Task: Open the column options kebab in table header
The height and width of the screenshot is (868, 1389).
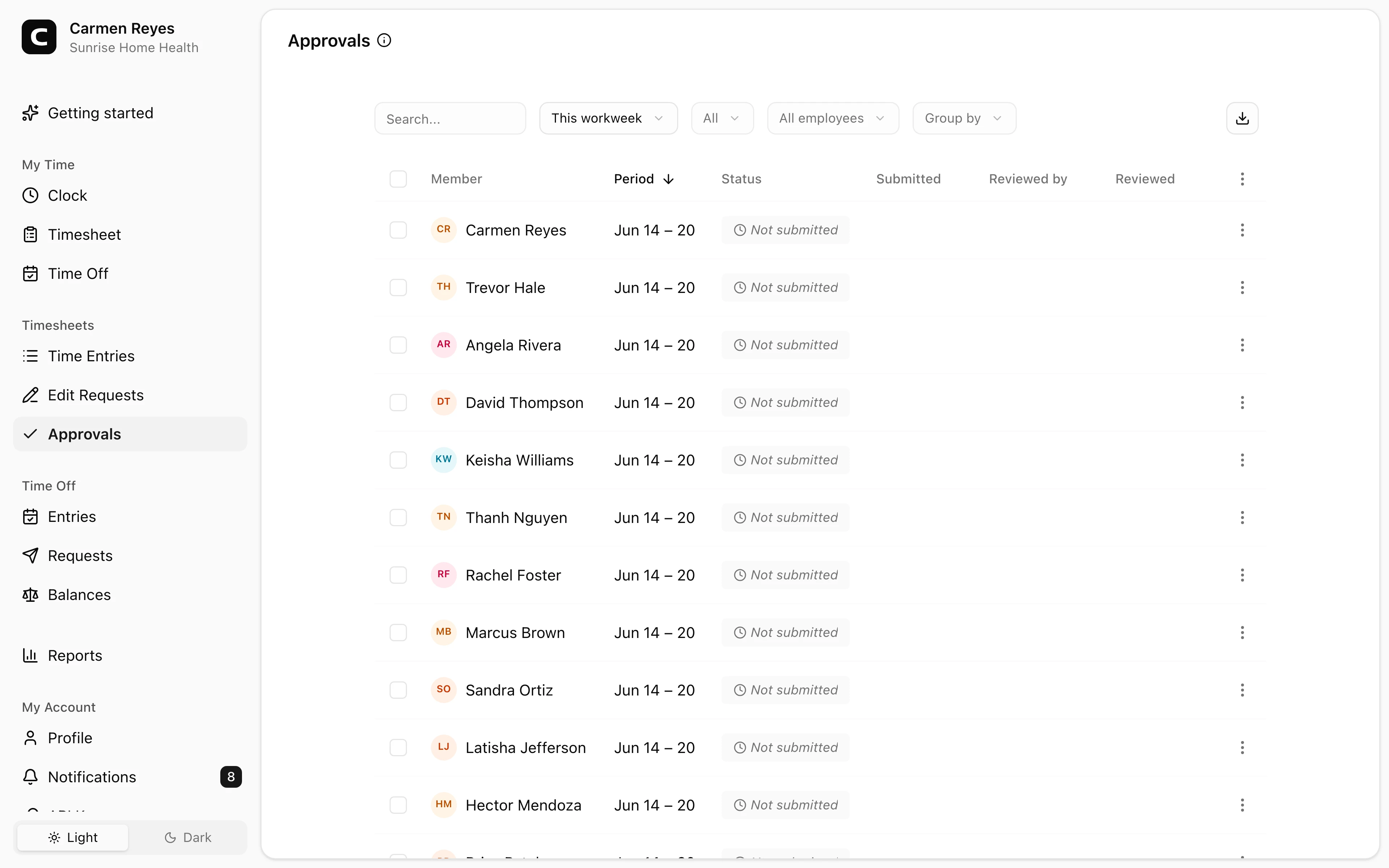Action: tap(1242, 179)
